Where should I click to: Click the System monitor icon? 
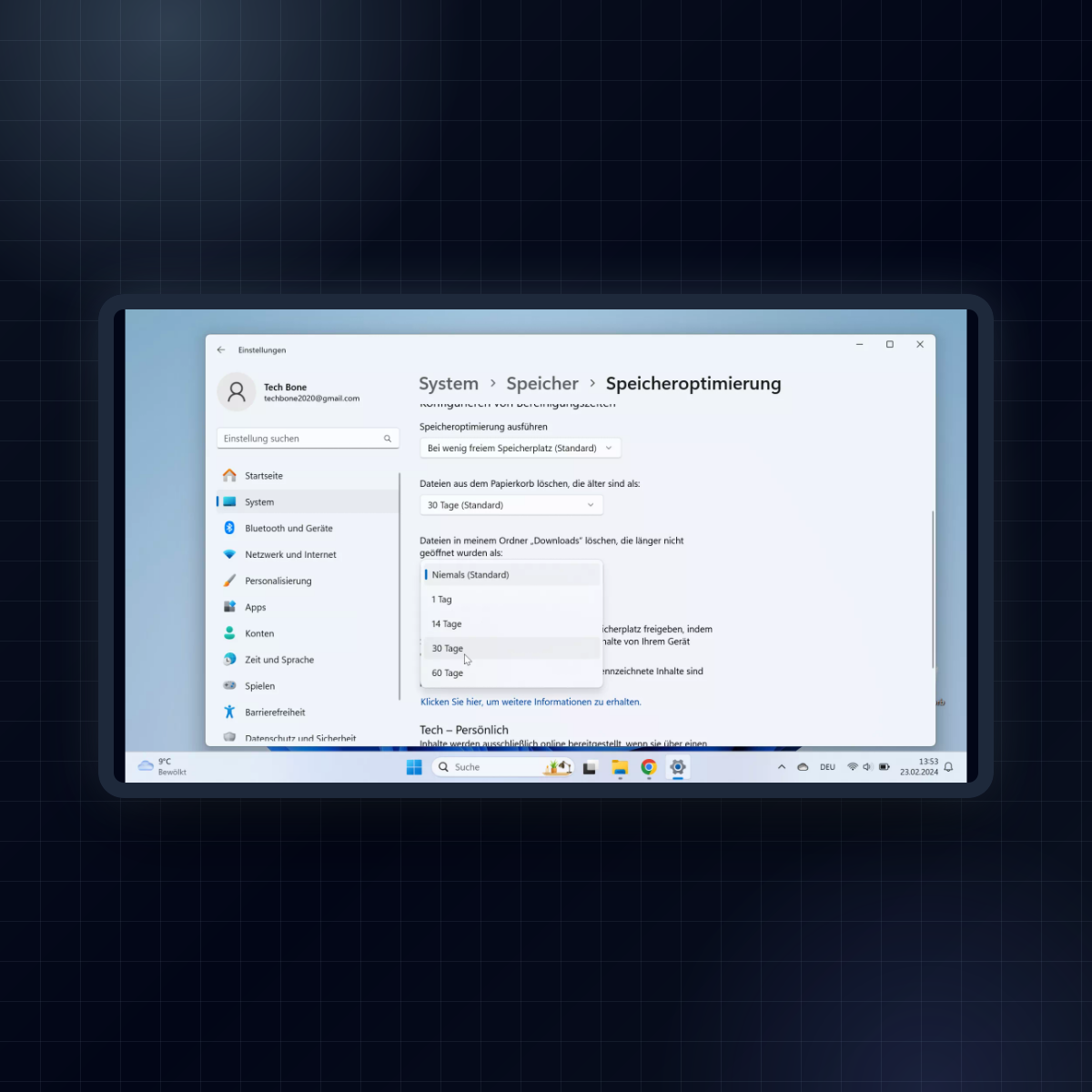tap(229, 501)
